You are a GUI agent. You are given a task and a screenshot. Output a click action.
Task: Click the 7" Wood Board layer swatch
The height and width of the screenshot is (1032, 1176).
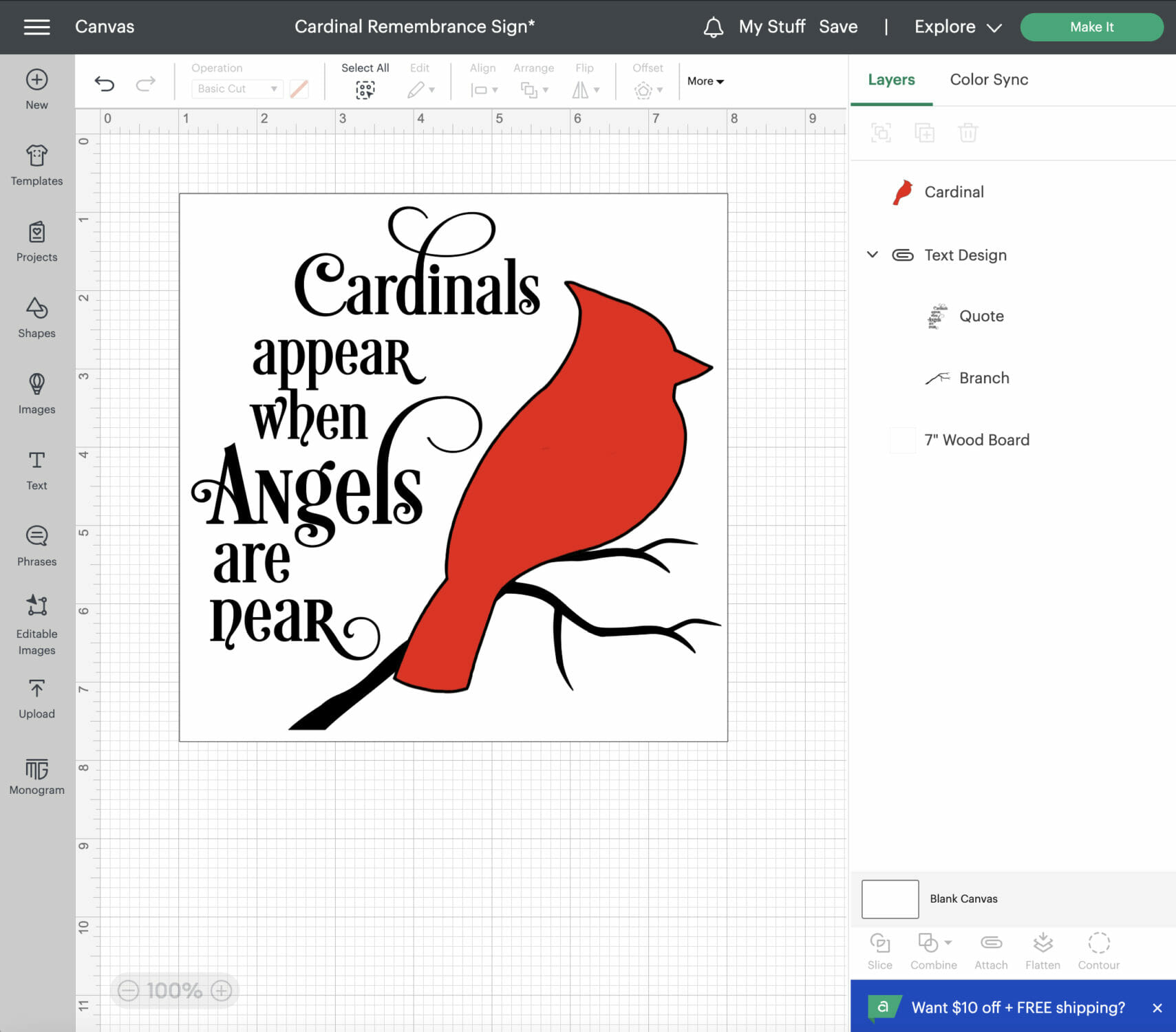[902, 440]
